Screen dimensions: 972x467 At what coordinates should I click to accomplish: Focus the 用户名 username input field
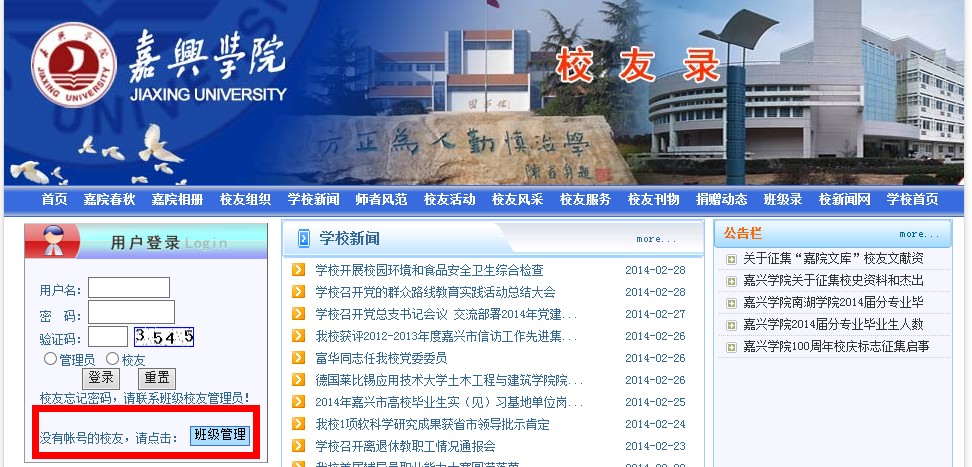click(129, 288)
